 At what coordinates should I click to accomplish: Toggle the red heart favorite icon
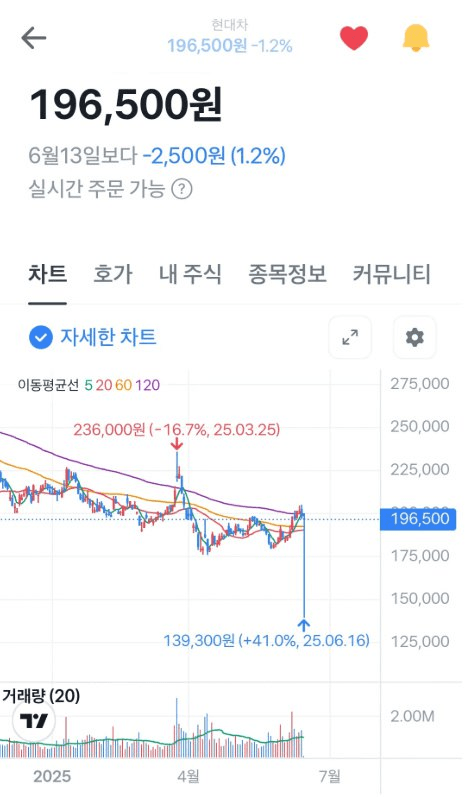[x=354, y=38]
